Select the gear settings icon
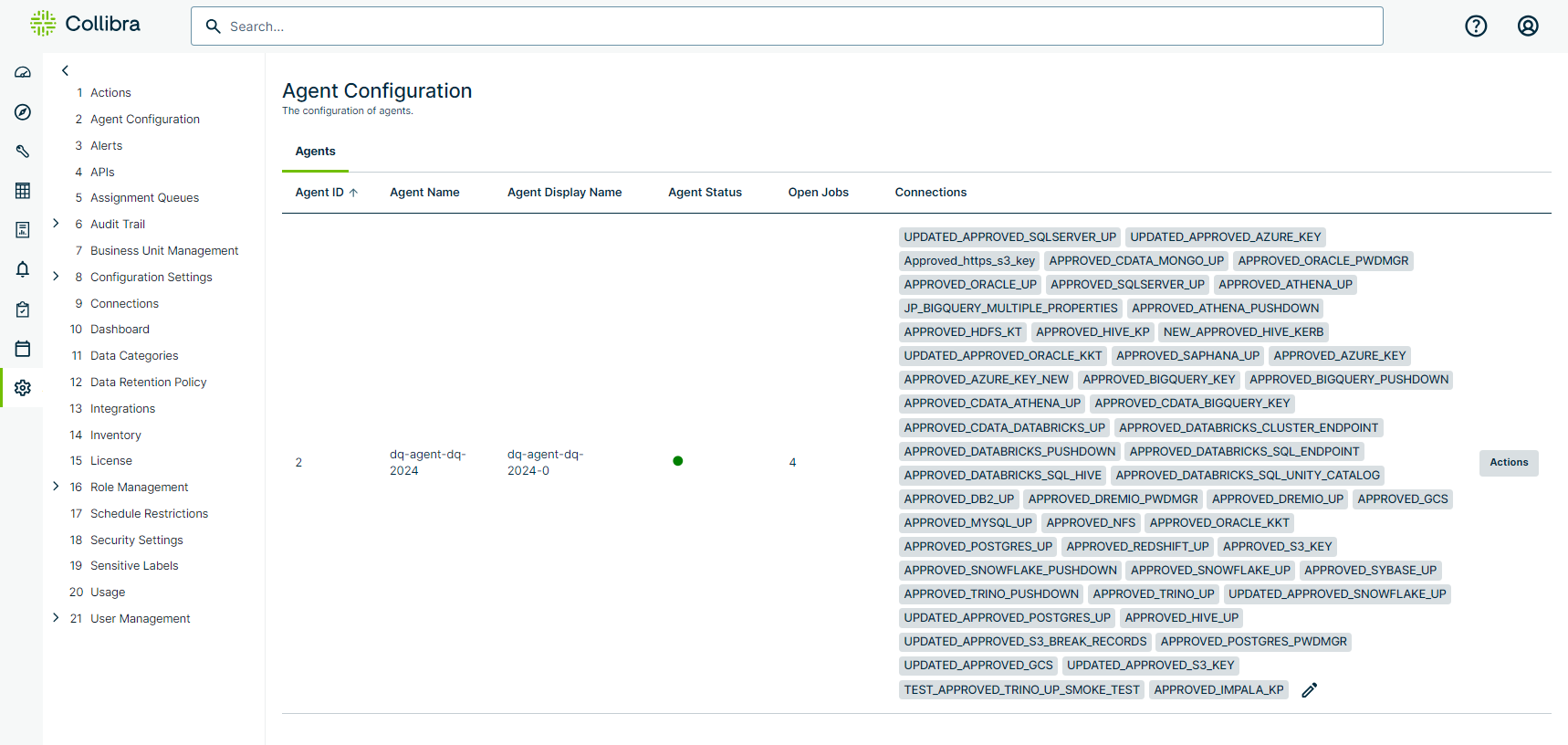This screenshot has width=1568, height=745. 23,388
